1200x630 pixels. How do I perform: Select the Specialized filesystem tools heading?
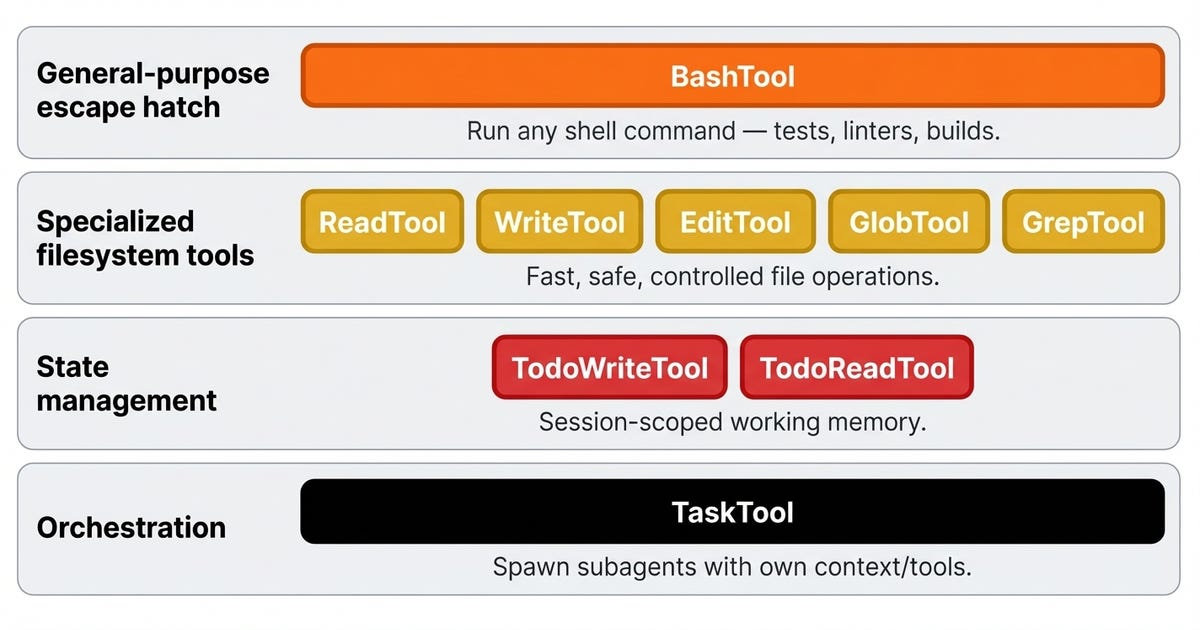coord(145,238)
